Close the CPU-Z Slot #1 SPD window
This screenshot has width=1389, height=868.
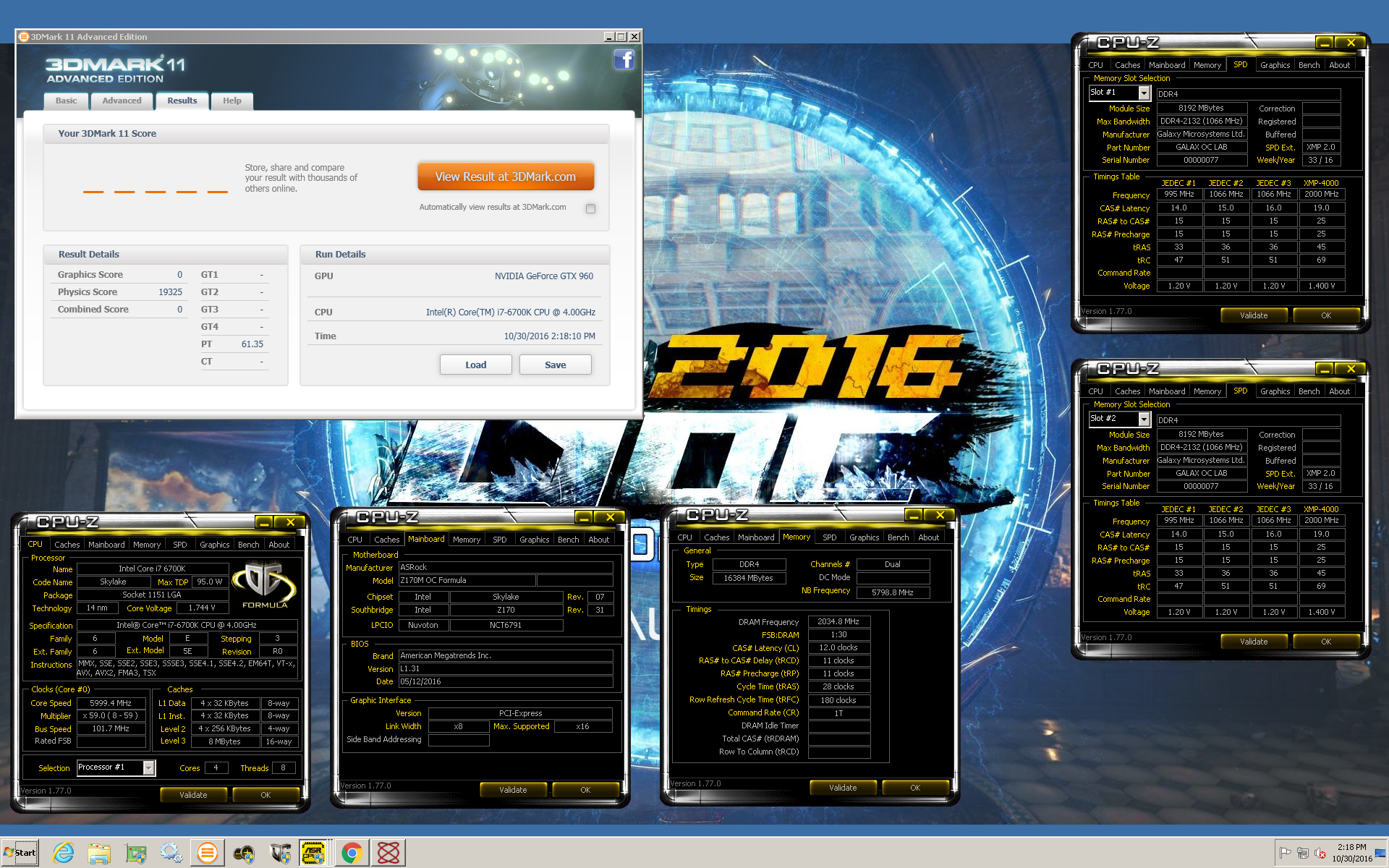(1351, 43)
